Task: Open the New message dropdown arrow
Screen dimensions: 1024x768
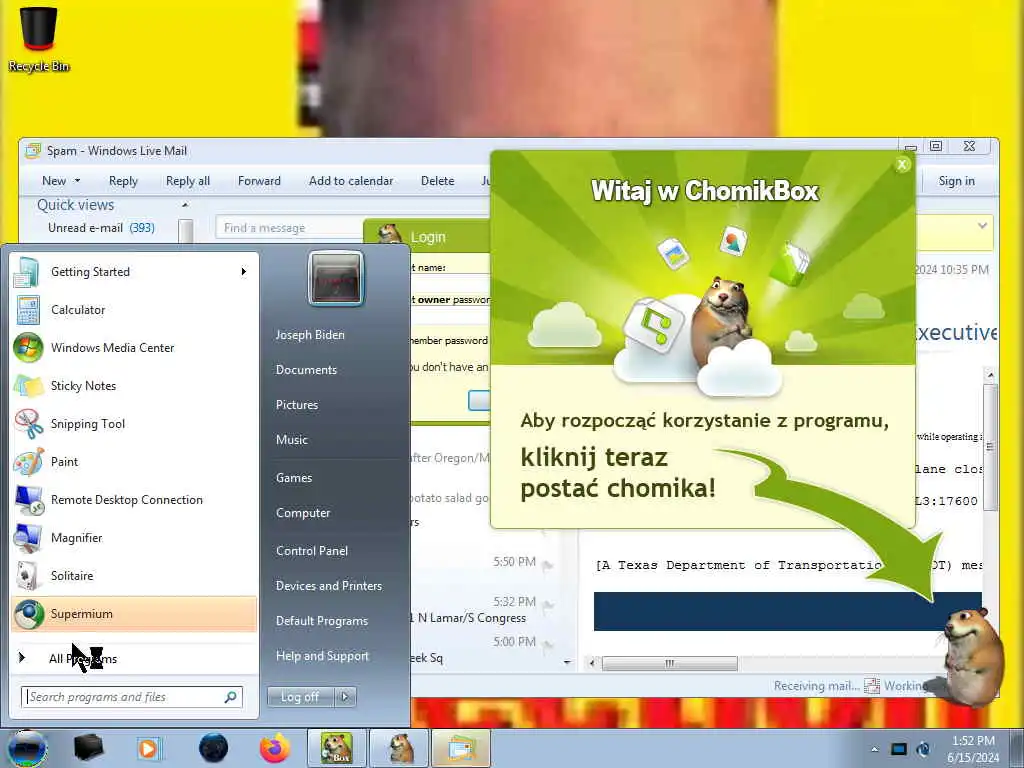Action: 77,181
